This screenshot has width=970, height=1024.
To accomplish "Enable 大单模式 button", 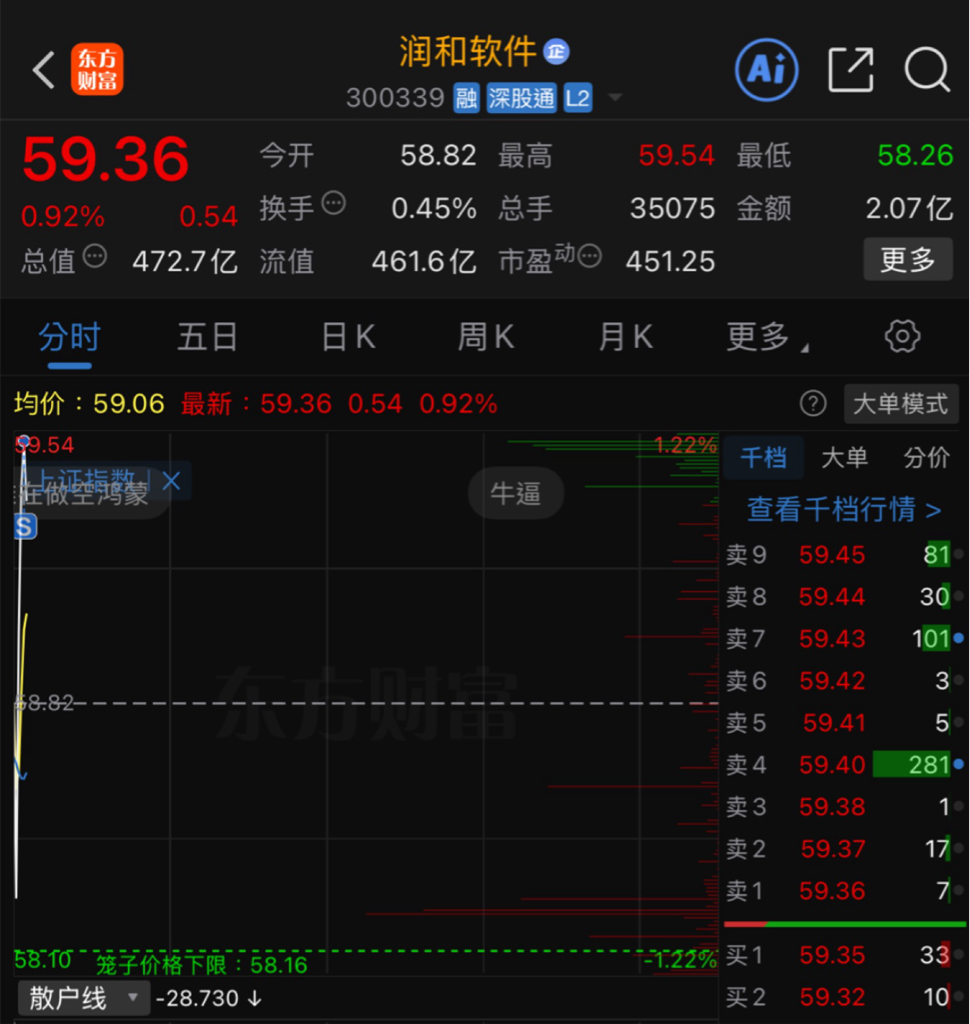I will pos(901,404).
